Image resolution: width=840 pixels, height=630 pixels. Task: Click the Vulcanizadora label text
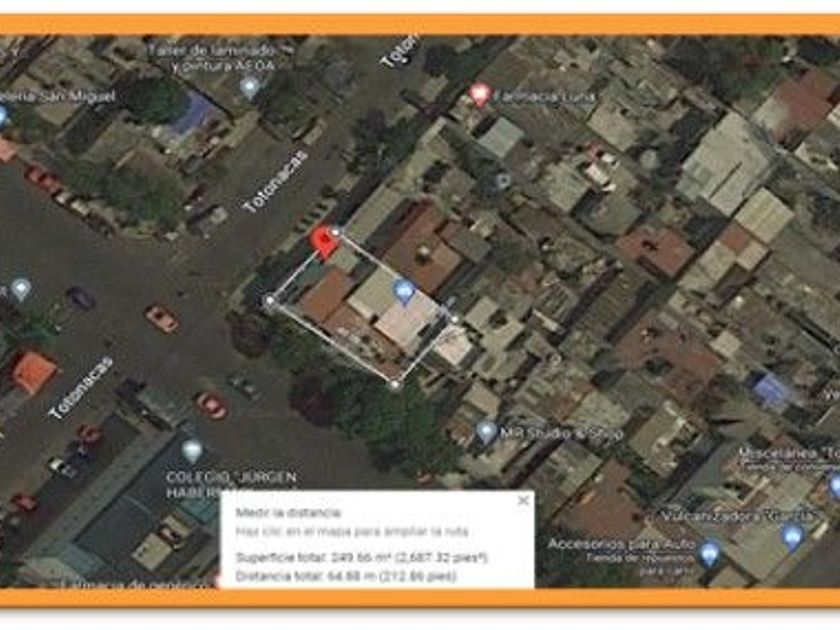pyautogui.click(x=740, y=517)
